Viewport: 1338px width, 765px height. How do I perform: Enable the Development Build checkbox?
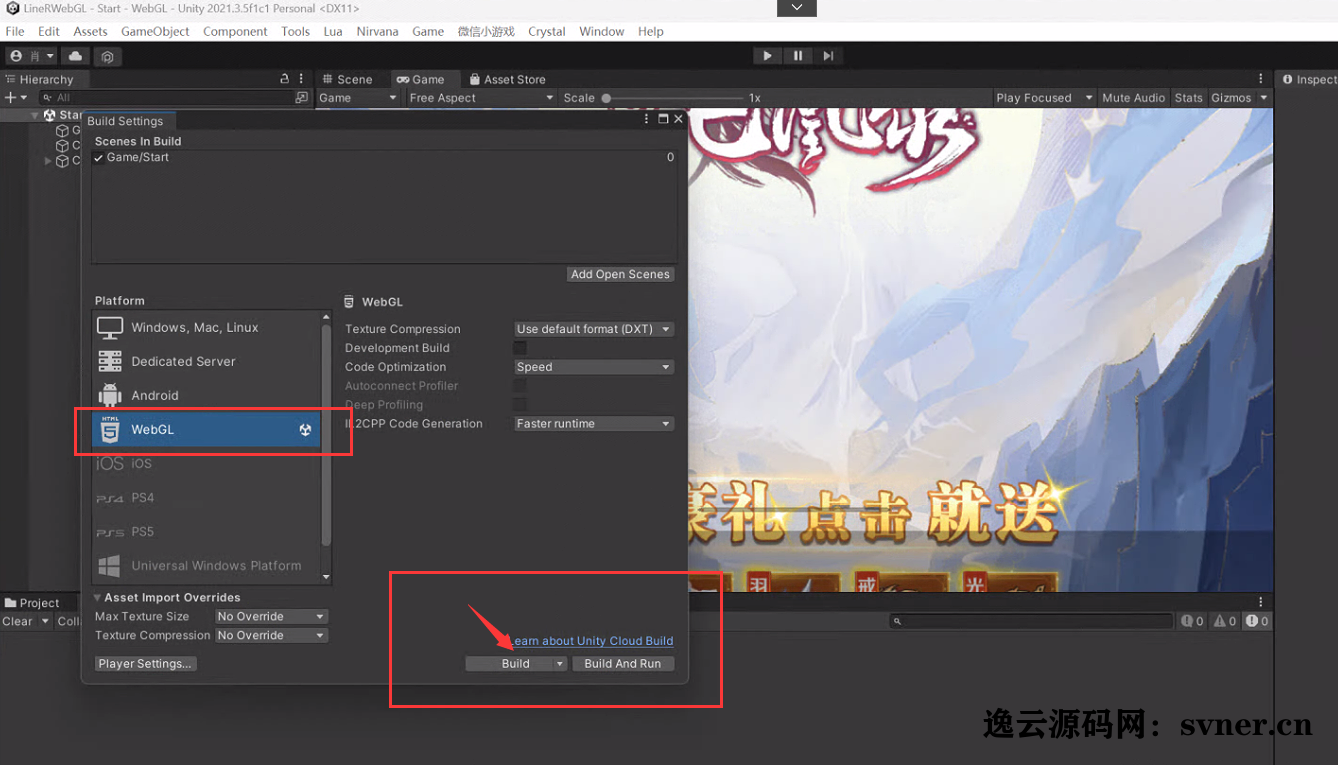tap(520, 348)
